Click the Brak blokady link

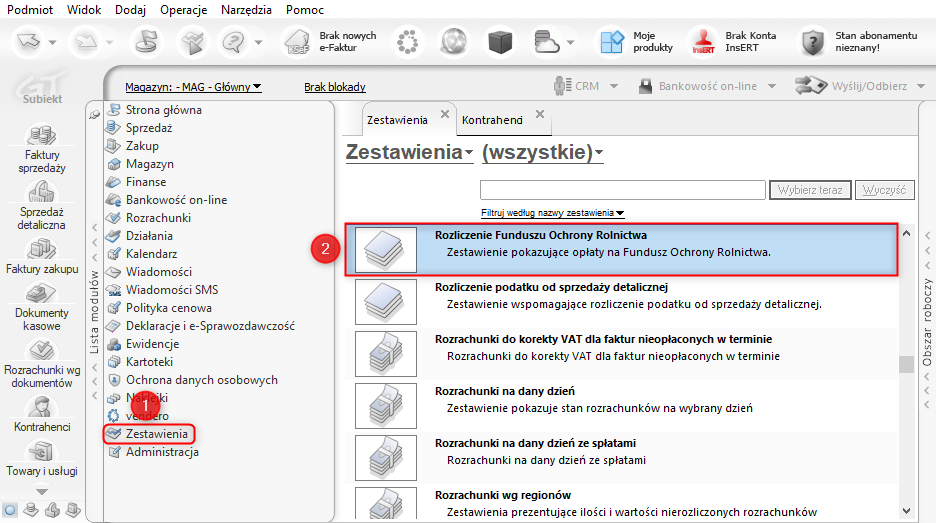tap(335, 87)
